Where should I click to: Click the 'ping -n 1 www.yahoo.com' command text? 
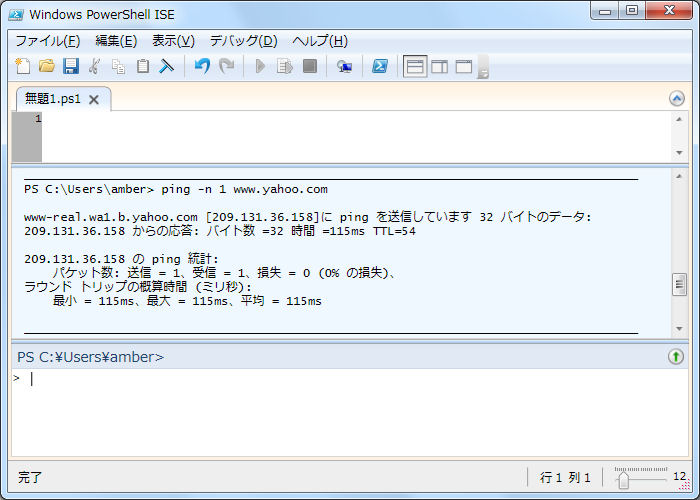(244, 189)
